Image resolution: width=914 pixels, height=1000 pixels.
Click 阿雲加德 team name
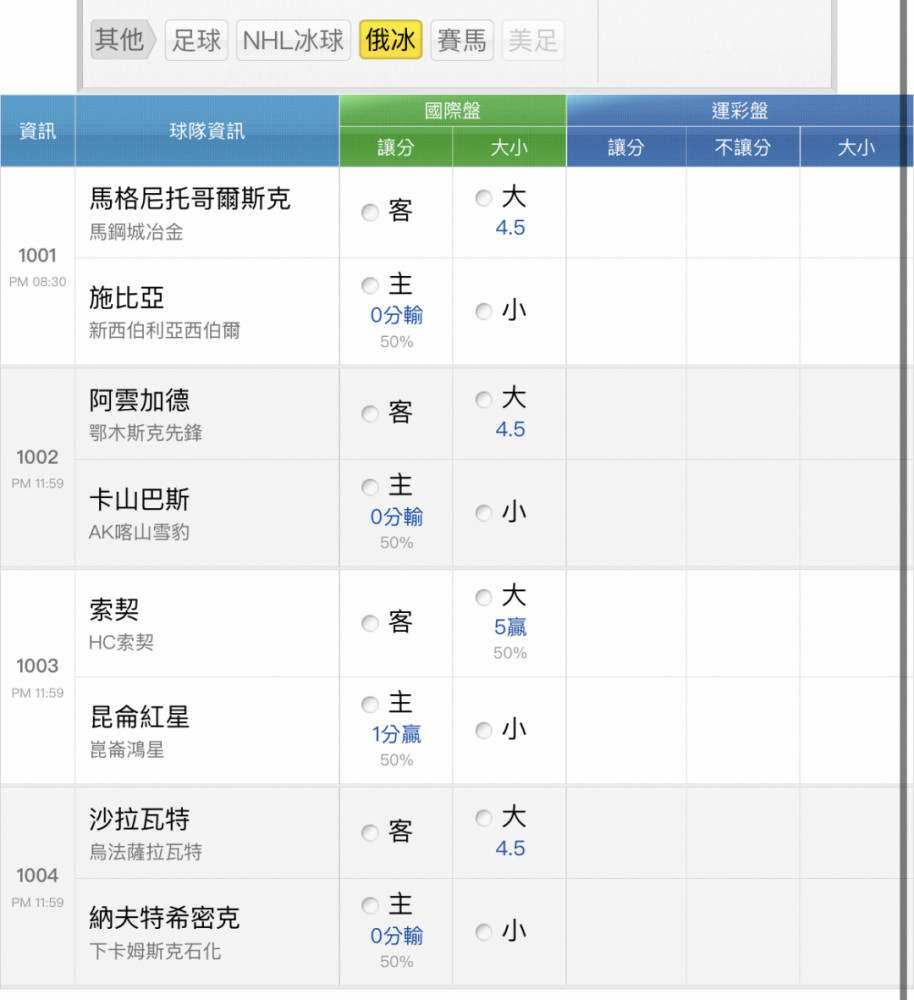tap(139, 401)
